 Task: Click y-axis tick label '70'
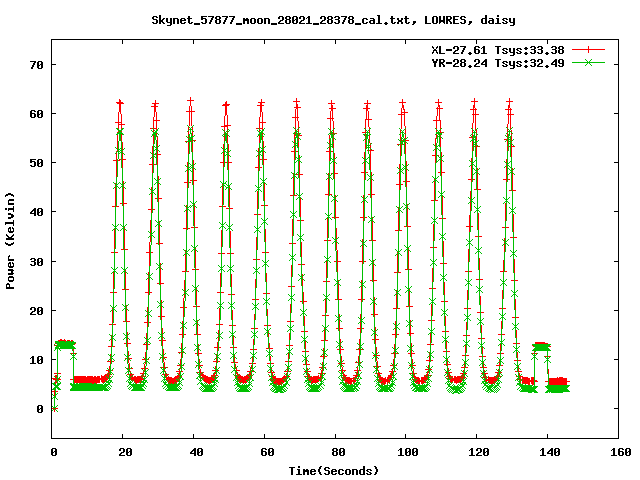pyautogui.click(x=37, y=65)
